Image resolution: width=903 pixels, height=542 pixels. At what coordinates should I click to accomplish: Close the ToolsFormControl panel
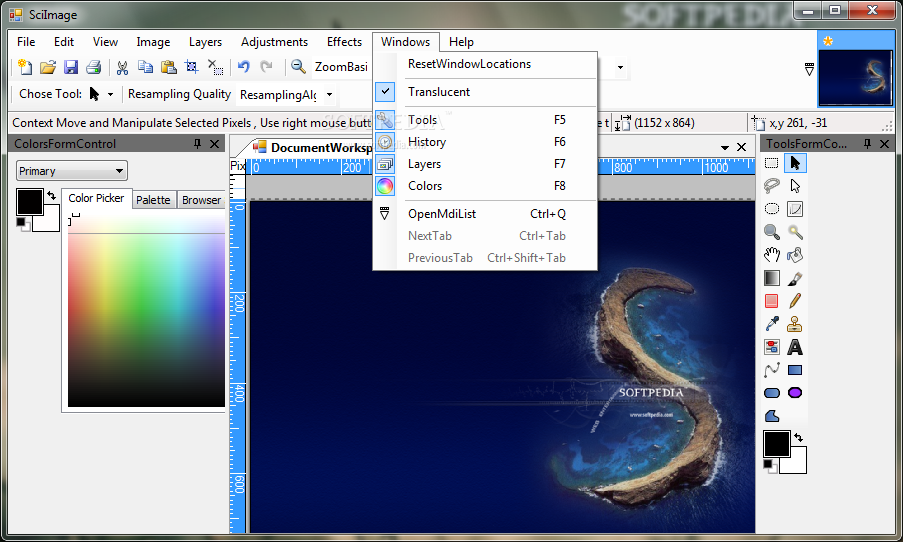[885, 143]
